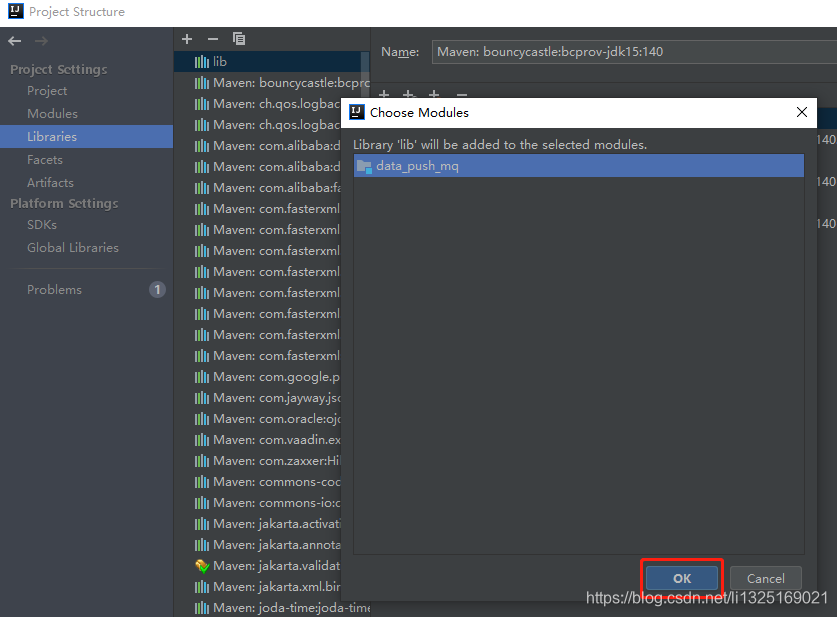Select Maven: joda-time:joda-time library
The width and height of the screenshot is (837, 617).
tap(272, 608)
